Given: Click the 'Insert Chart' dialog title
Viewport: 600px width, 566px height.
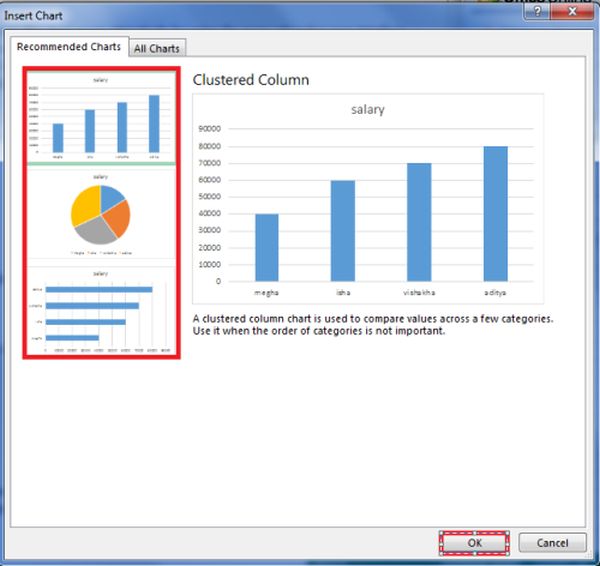Looking at the screenshot, I should coord(33,16).
